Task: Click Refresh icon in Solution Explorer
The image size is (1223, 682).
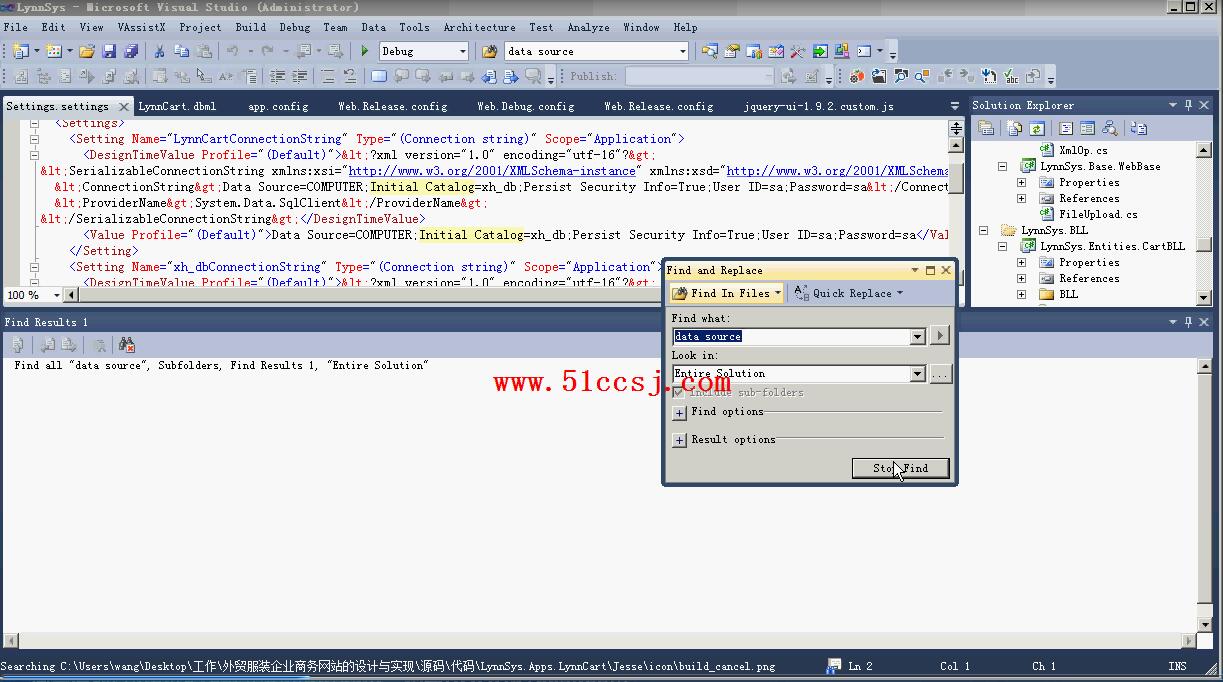Action: [1036, 128]
